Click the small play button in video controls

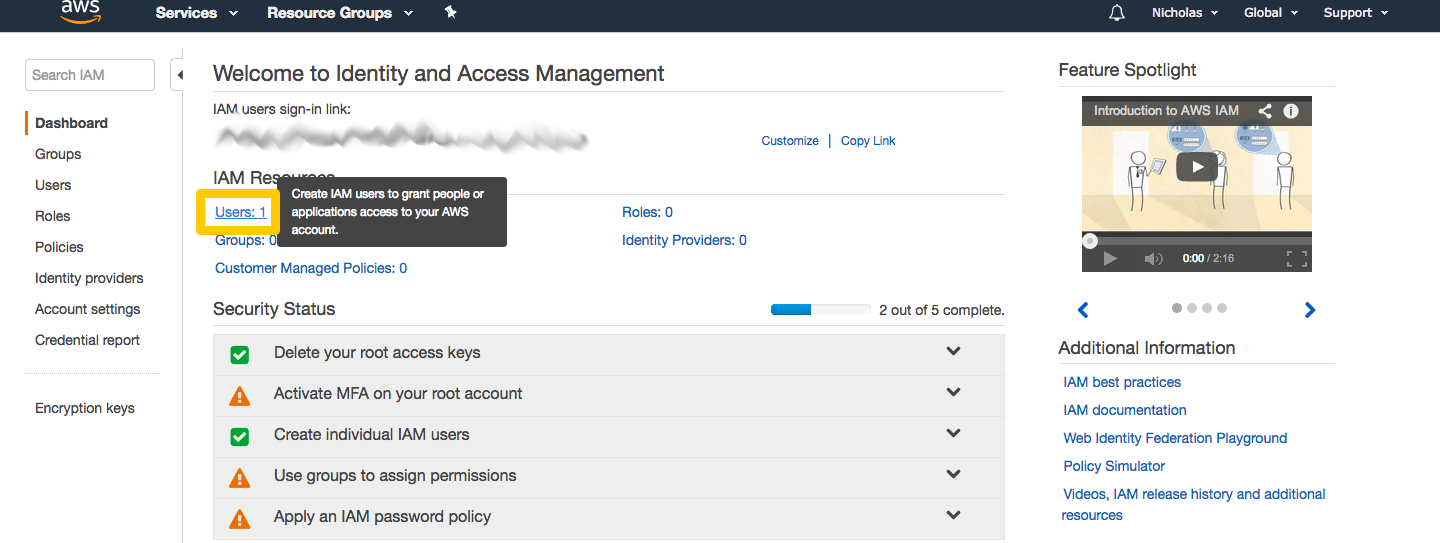1110,258
